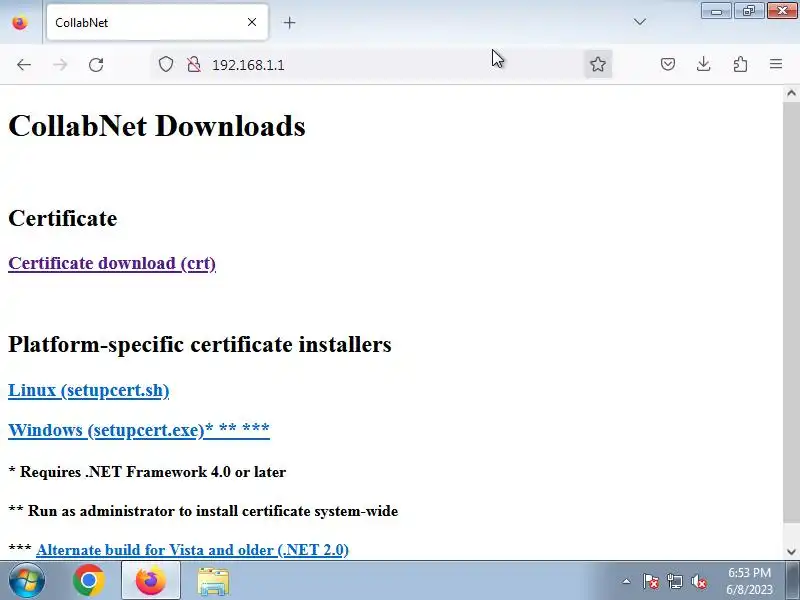Download the Certificate download (crt) link

click(x=112, y=263)
